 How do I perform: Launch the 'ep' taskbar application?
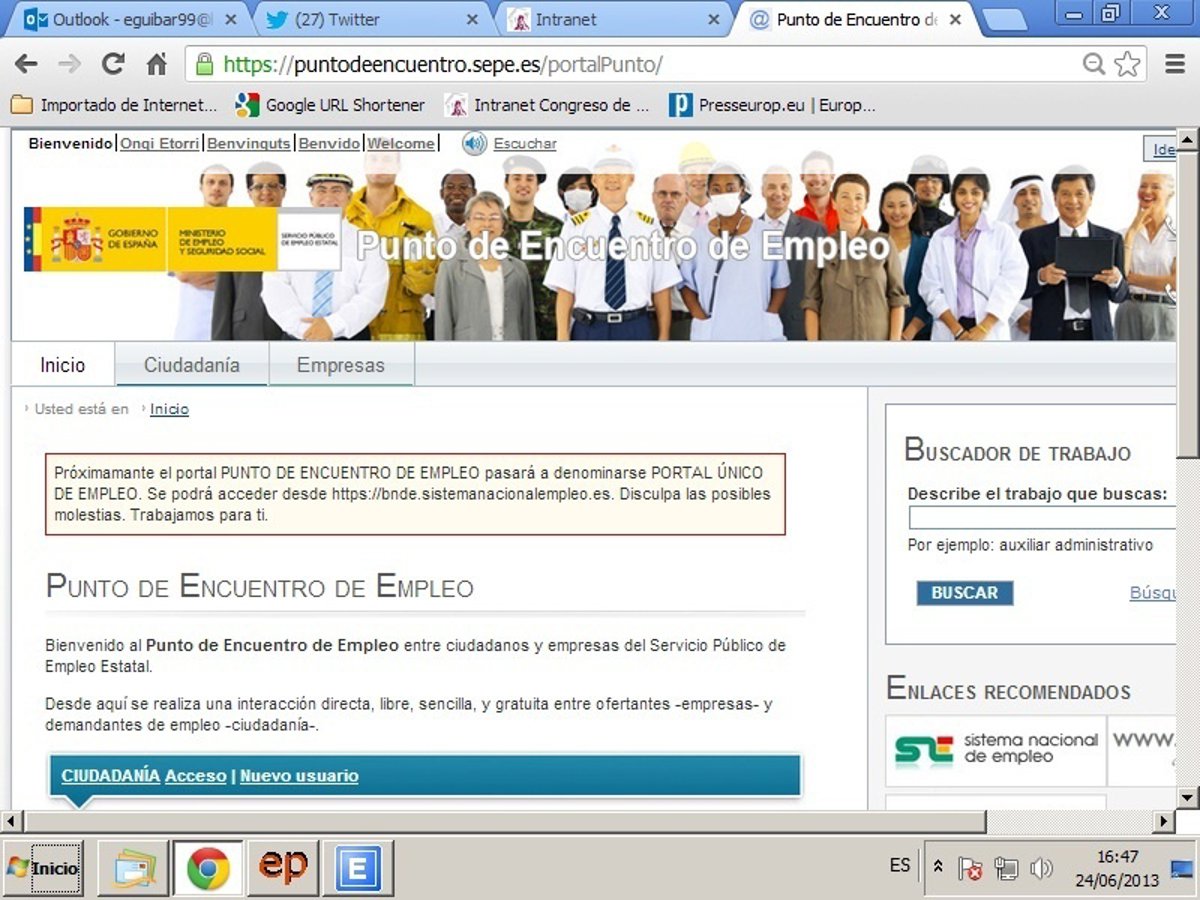[283, 868]
